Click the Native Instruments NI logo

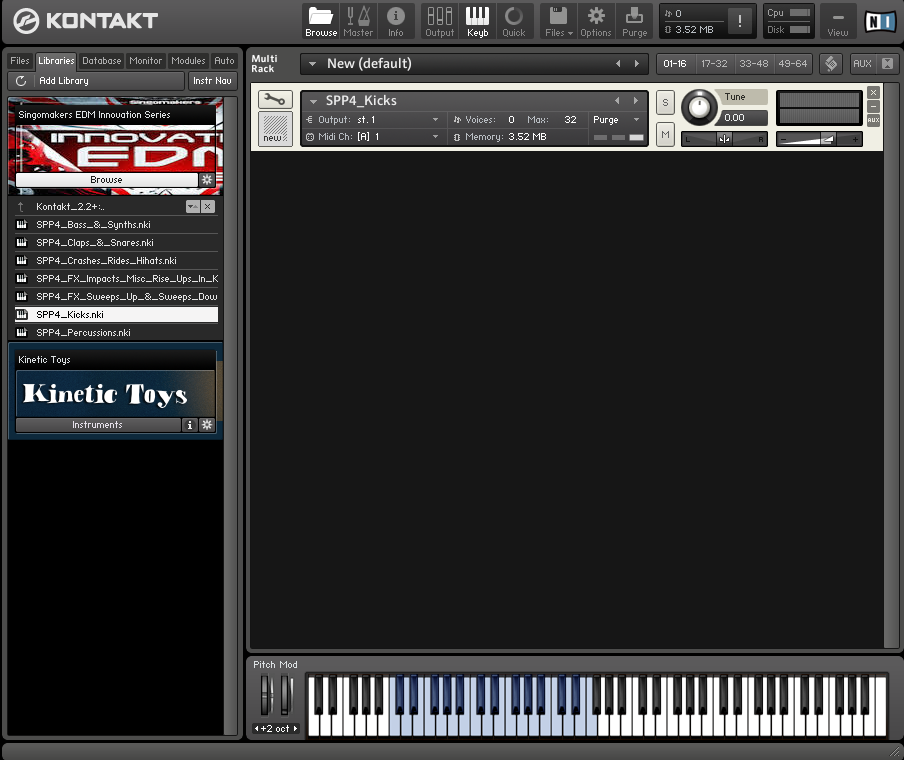click(x=880, y=22)
